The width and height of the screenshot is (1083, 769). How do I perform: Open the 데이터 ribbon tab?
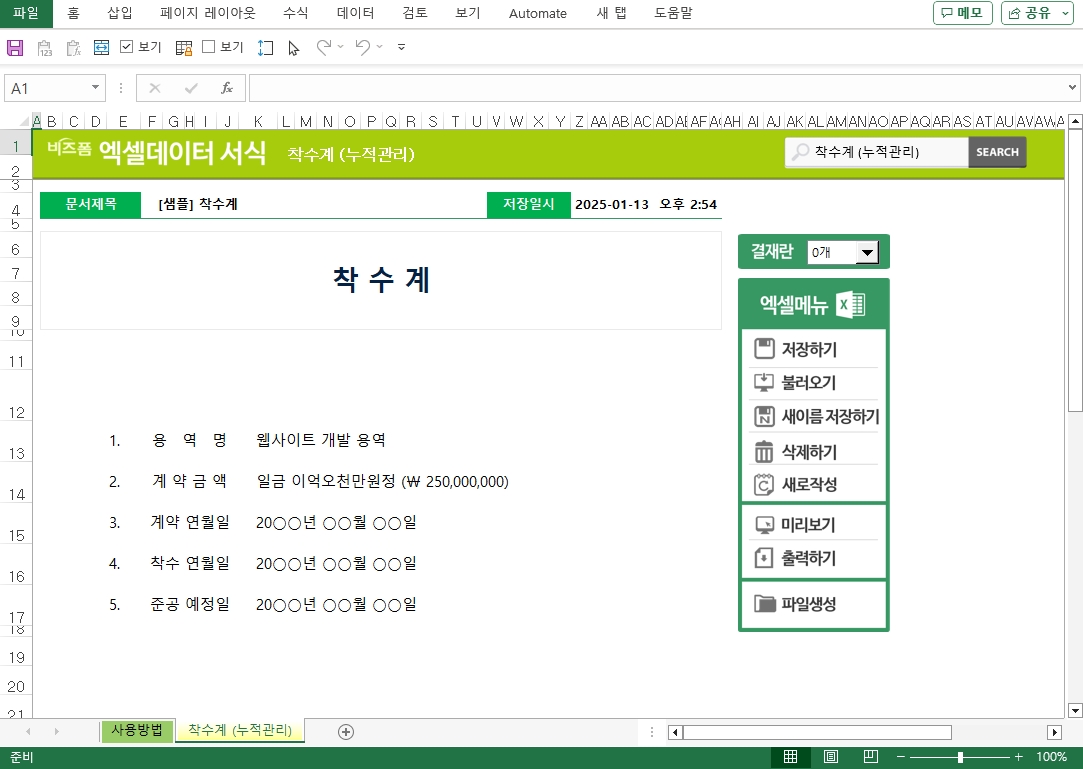[x=356, y=13]
